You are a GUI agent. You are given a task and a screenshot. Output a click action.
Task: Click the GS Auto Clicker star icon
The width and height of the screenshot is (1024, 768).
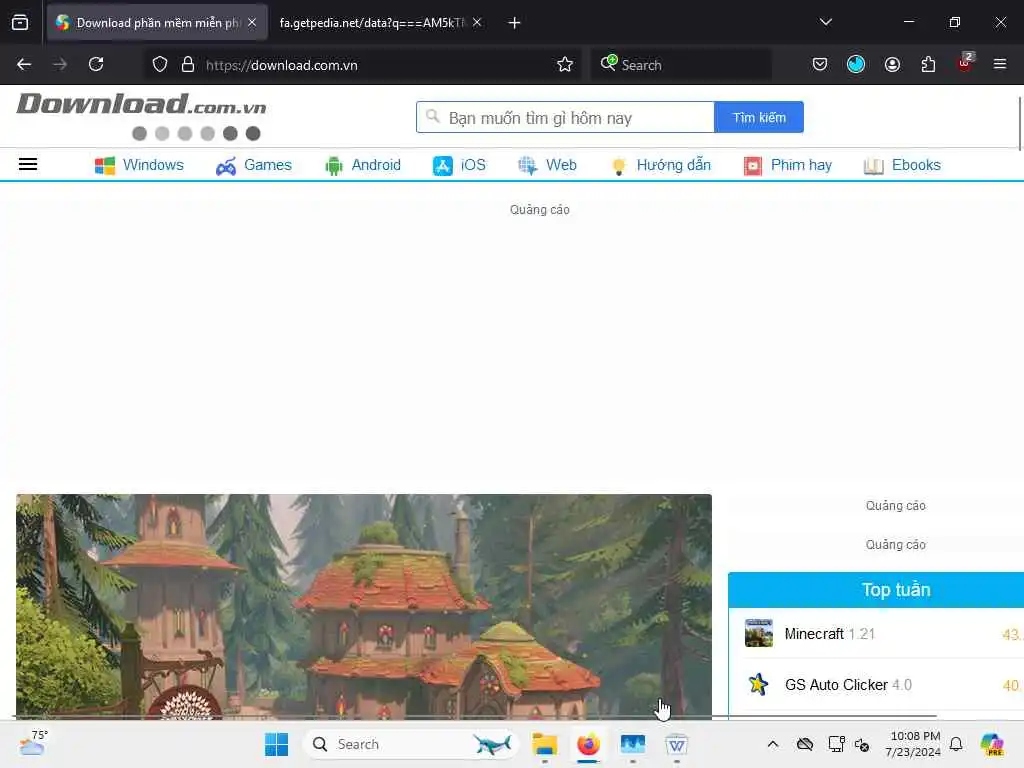(x=759, y=684)
